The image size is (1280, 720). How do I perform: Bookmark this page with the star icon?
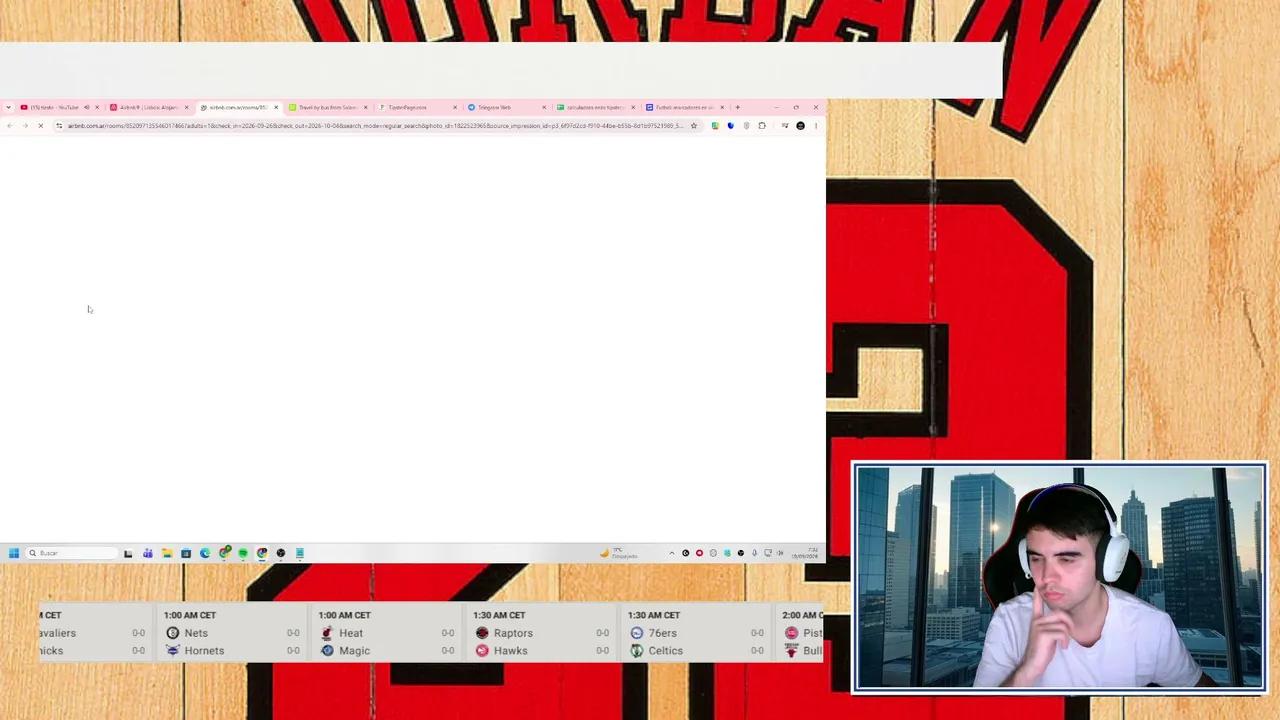point(693,126)
